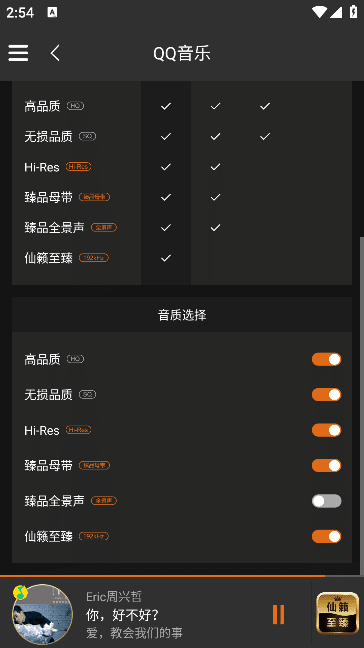Turn off the 臻品母带 switch
The width and height of the screenshot is (364, 648).
(x=326, y=465)
